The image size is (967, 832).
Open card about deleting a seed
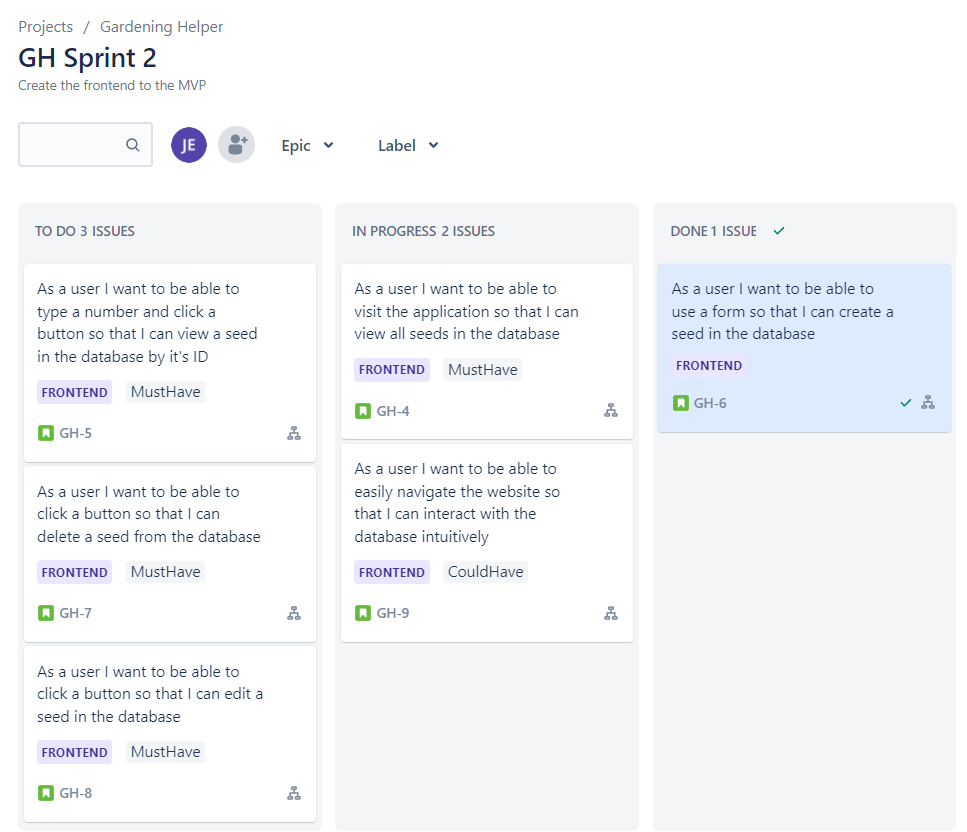coord(170,554)
